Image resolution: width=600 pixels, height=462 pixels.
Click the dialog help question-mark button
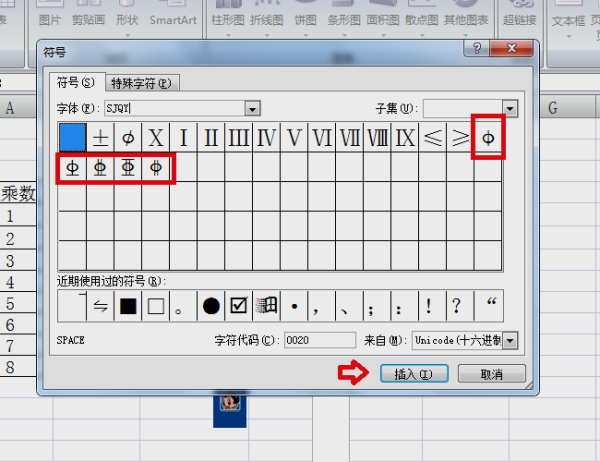(x=477, y=48)
